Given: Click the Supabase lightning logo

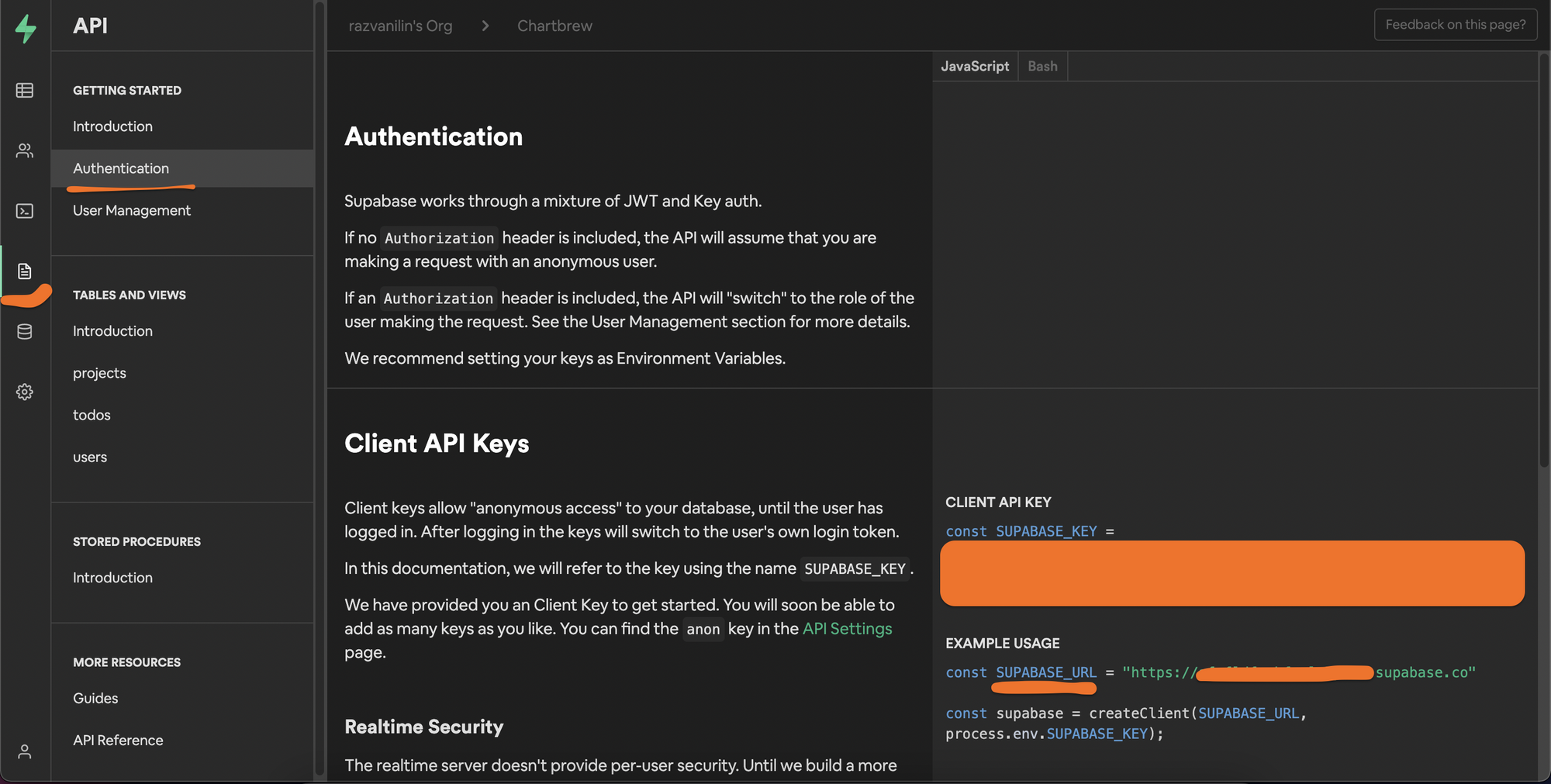Looking at the screenshot, I should [24, 27].
